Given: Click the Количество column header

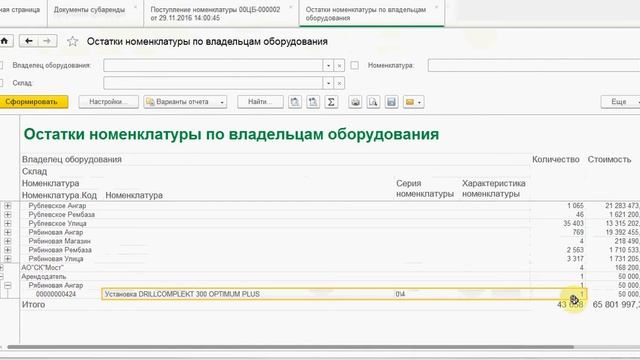Looking at the screenshot, I should (x=556, y=160).
